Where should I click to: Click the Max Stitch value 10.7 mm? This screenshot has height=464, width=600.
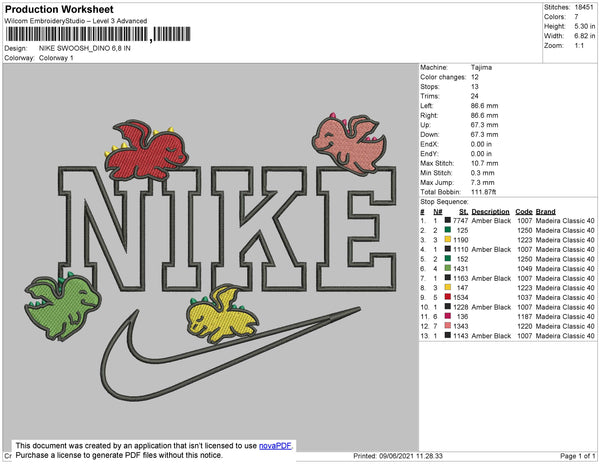pos(484,163)
